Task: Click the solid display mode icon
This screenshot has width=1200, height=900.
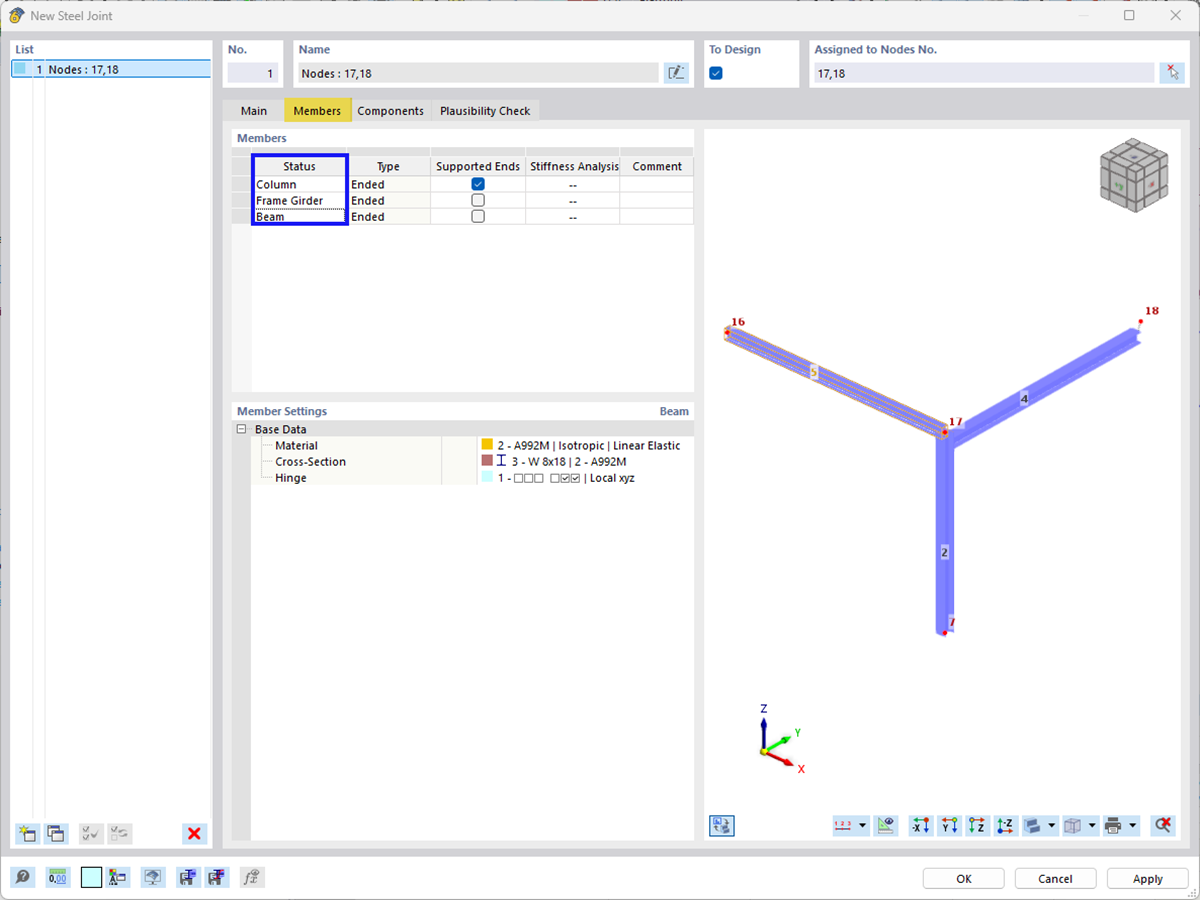Action: (1034, 826)
